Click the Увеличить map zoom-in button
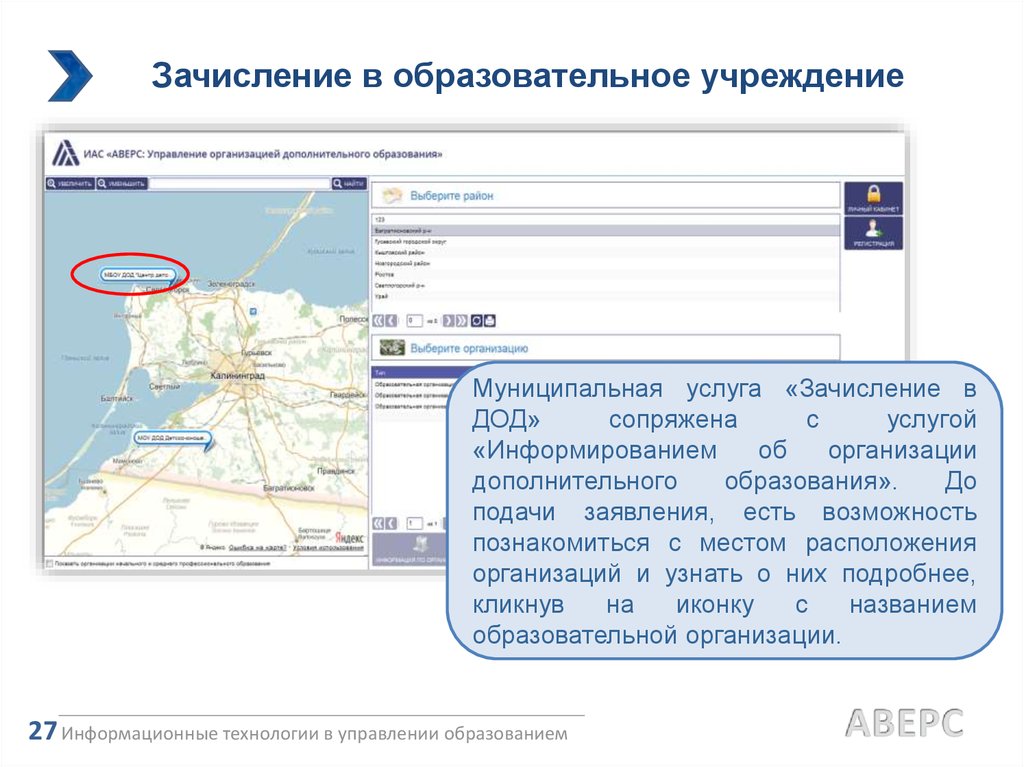The width and height of the screenshot is (1024, 767). click(x=70, y=183)
